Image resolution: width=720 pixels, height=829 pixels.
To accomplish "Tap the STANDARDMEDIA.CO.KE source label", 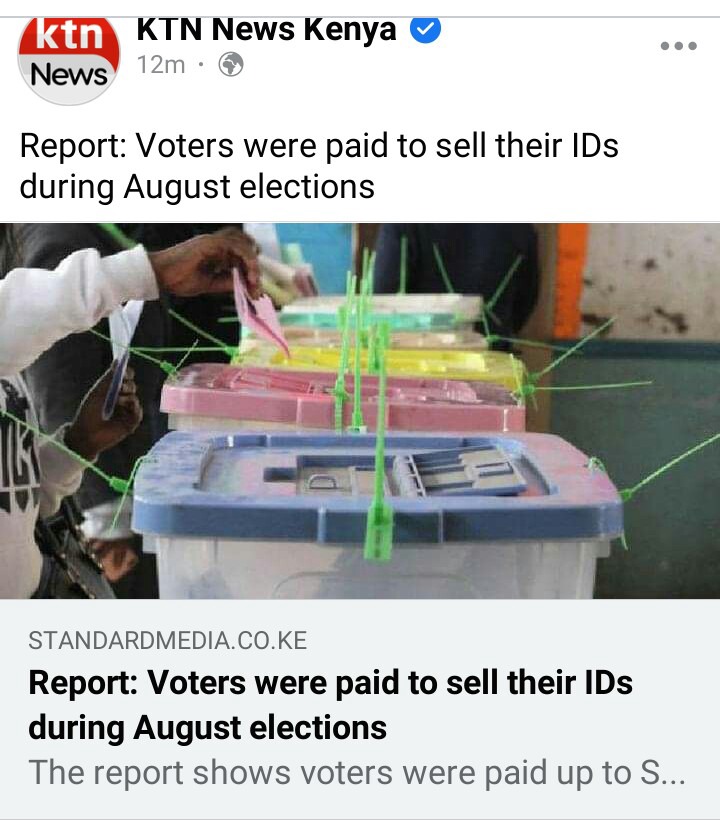I will pyautogui.click(x=168, y=641).
